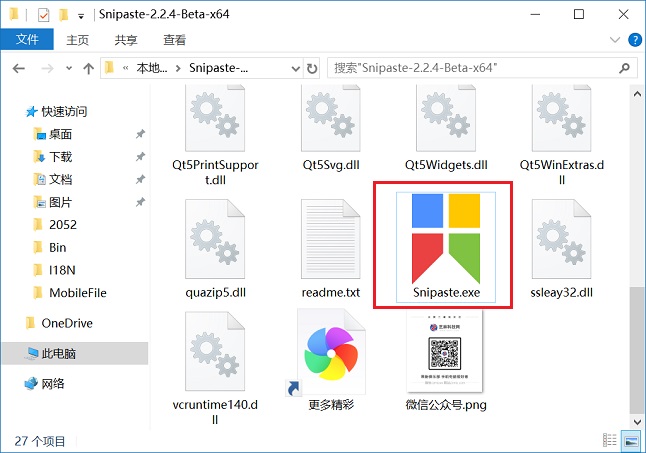Click the scrollbar down arrow
The width and height of the screenshot is (646, 453).
point(637,422)
